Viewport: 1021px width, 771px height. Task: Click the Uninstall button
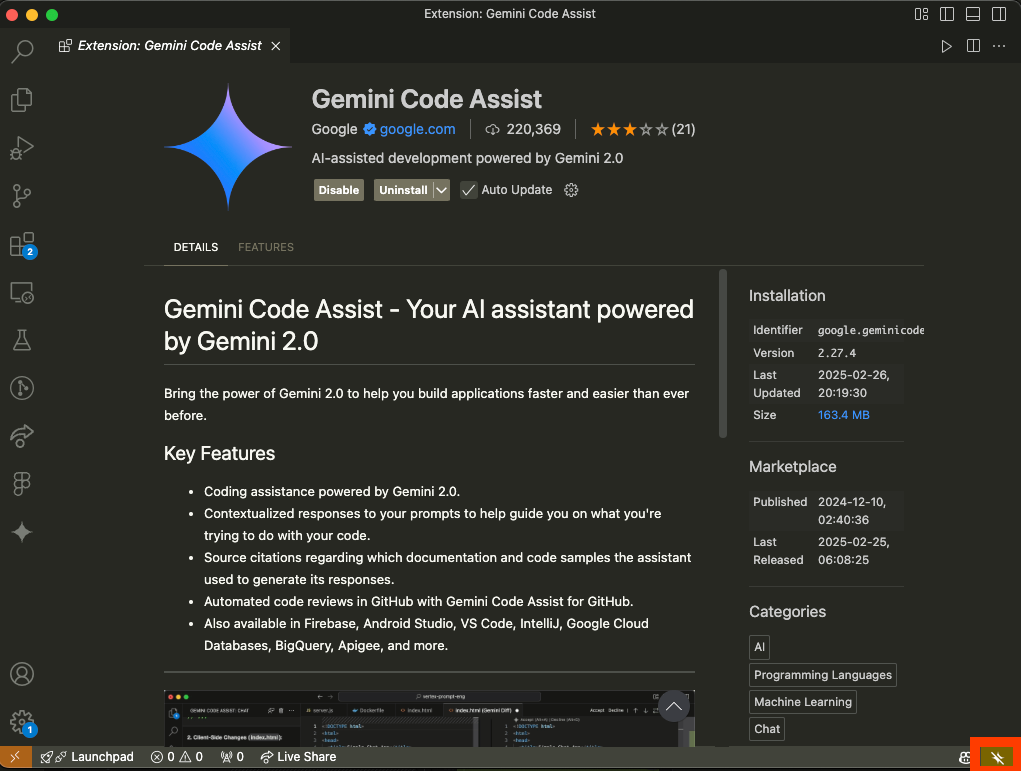click(403, 190)
